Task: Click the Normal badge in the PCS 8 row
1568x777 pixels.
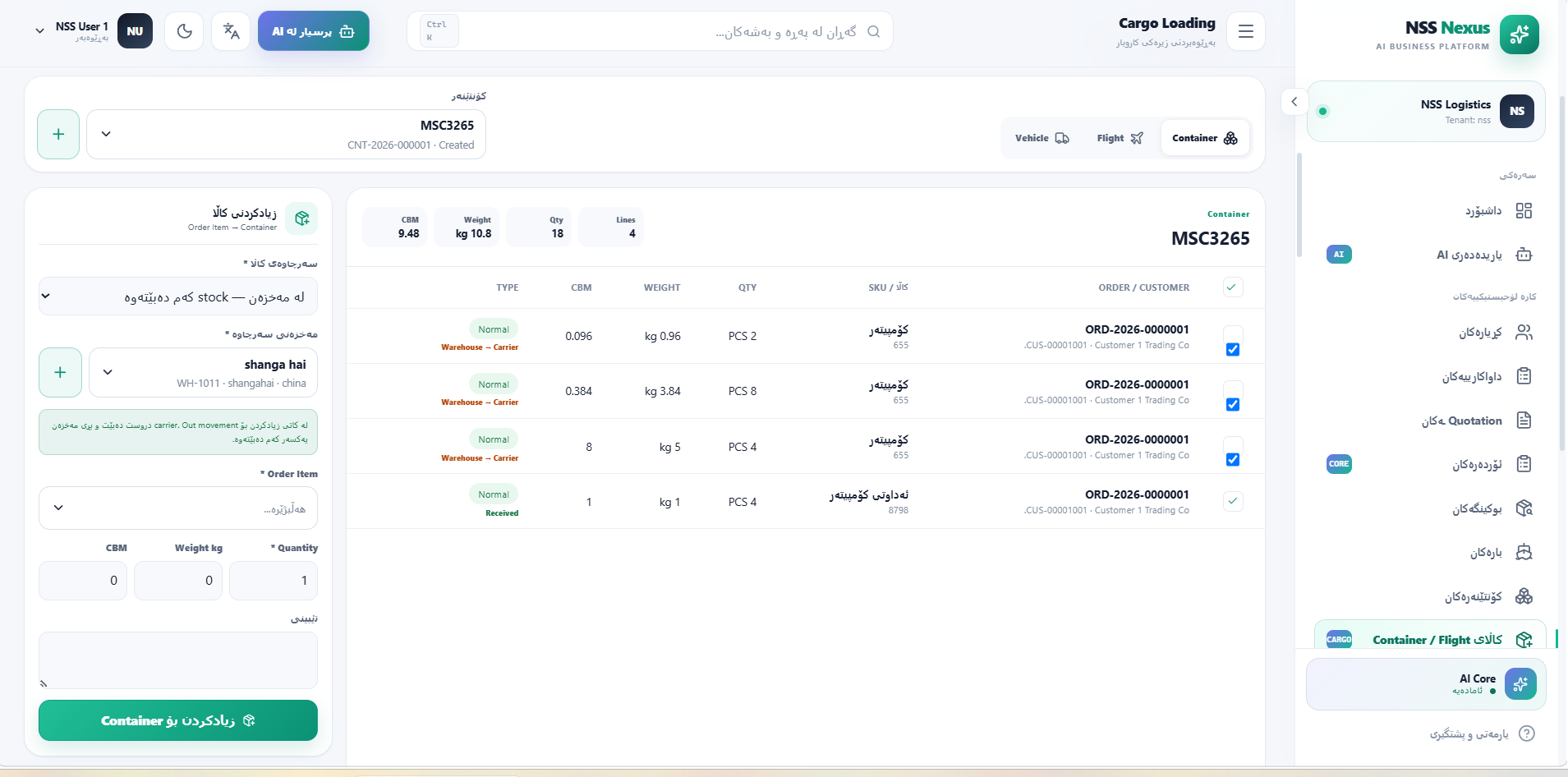Action: click(x=494, y=384)
